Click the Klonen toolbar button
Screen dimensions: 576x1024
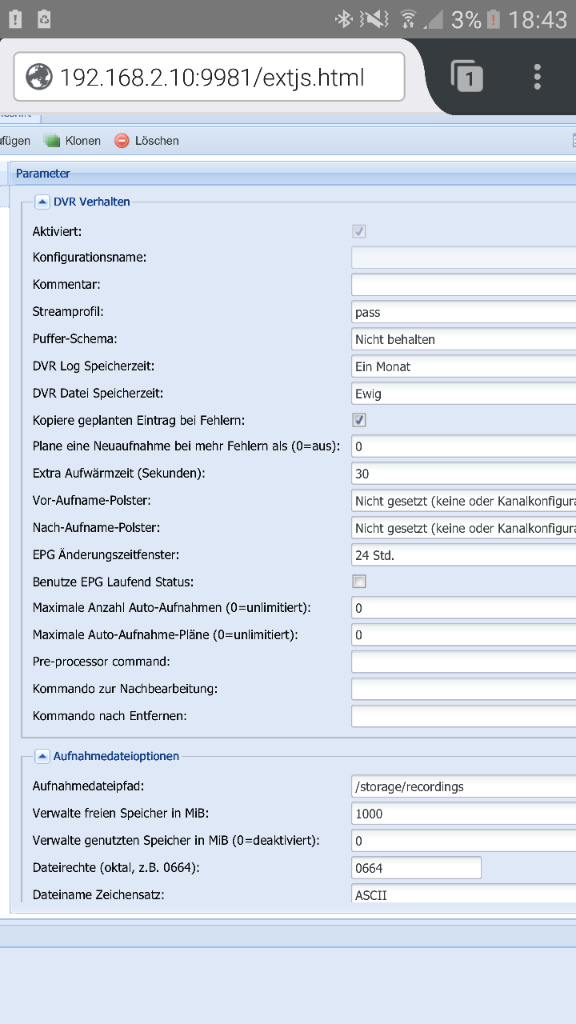point(72,140)
